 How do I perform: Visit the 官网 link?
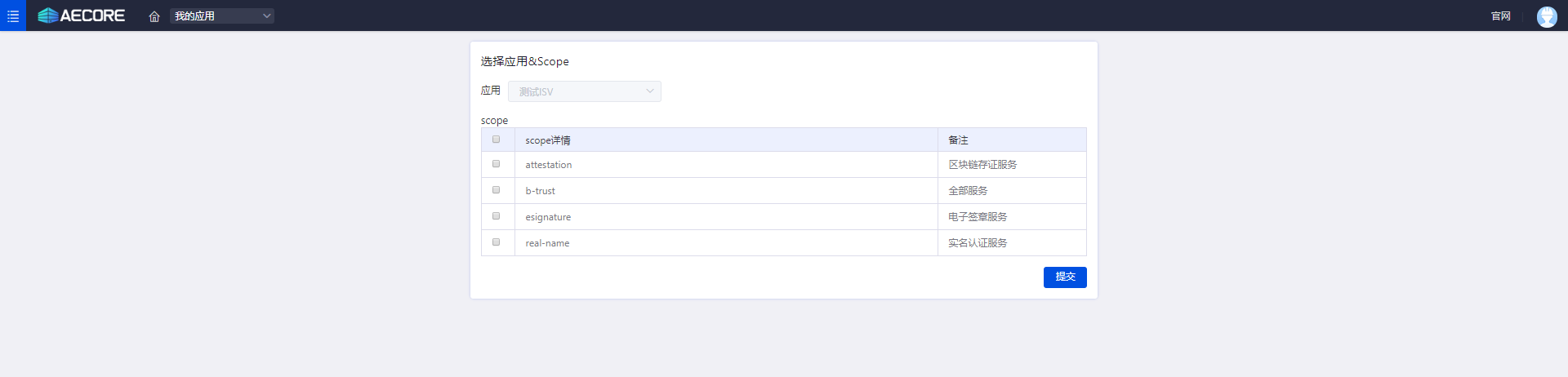(x=1500, y=16)
